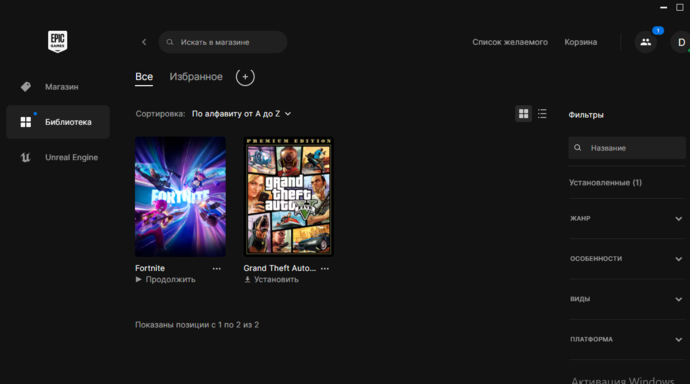Viewport: 690px width, 384px height.
Task: Expand the ЖАНР filter section
Action: click(x=626, y=219)
